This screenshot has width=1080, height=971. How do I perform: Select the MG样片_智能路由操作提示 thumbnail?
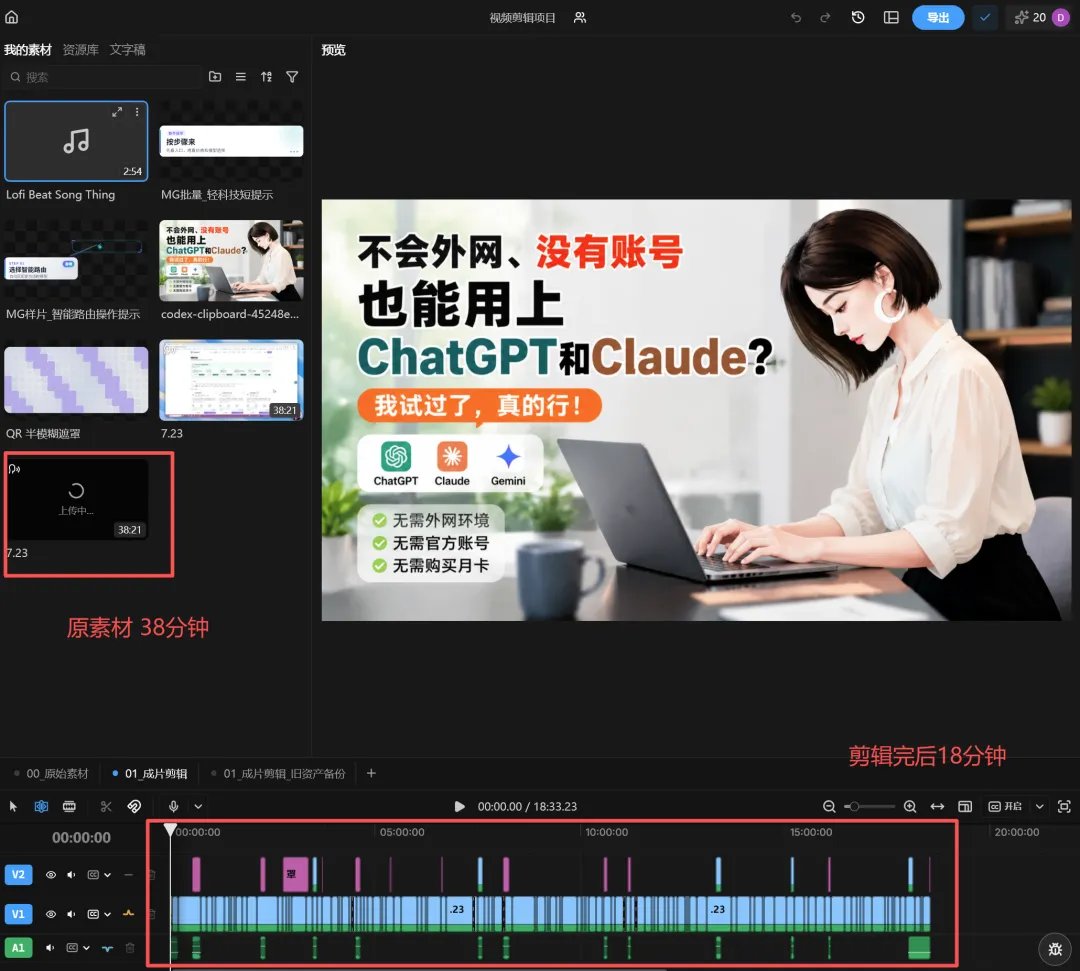(76, 260)
